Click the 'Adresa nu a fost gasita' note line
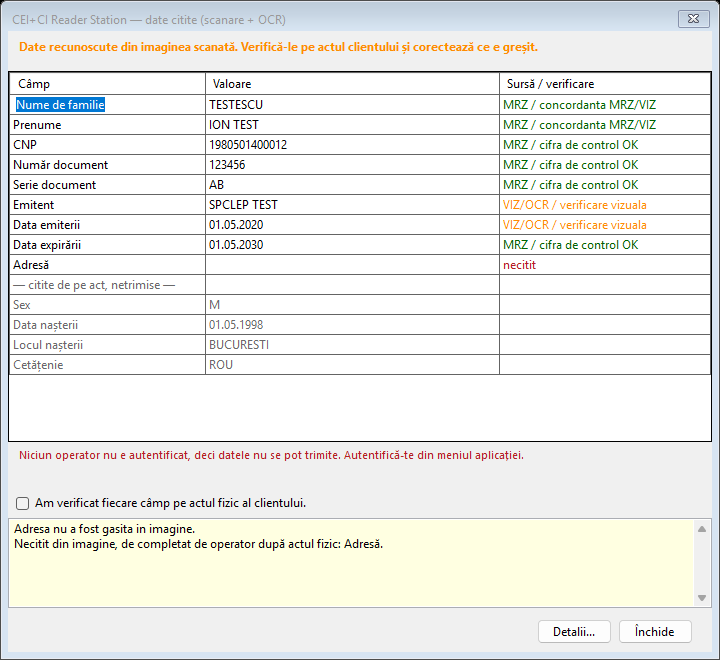The width and height of the screenshot is (720, 660). (x=105, y=529)
